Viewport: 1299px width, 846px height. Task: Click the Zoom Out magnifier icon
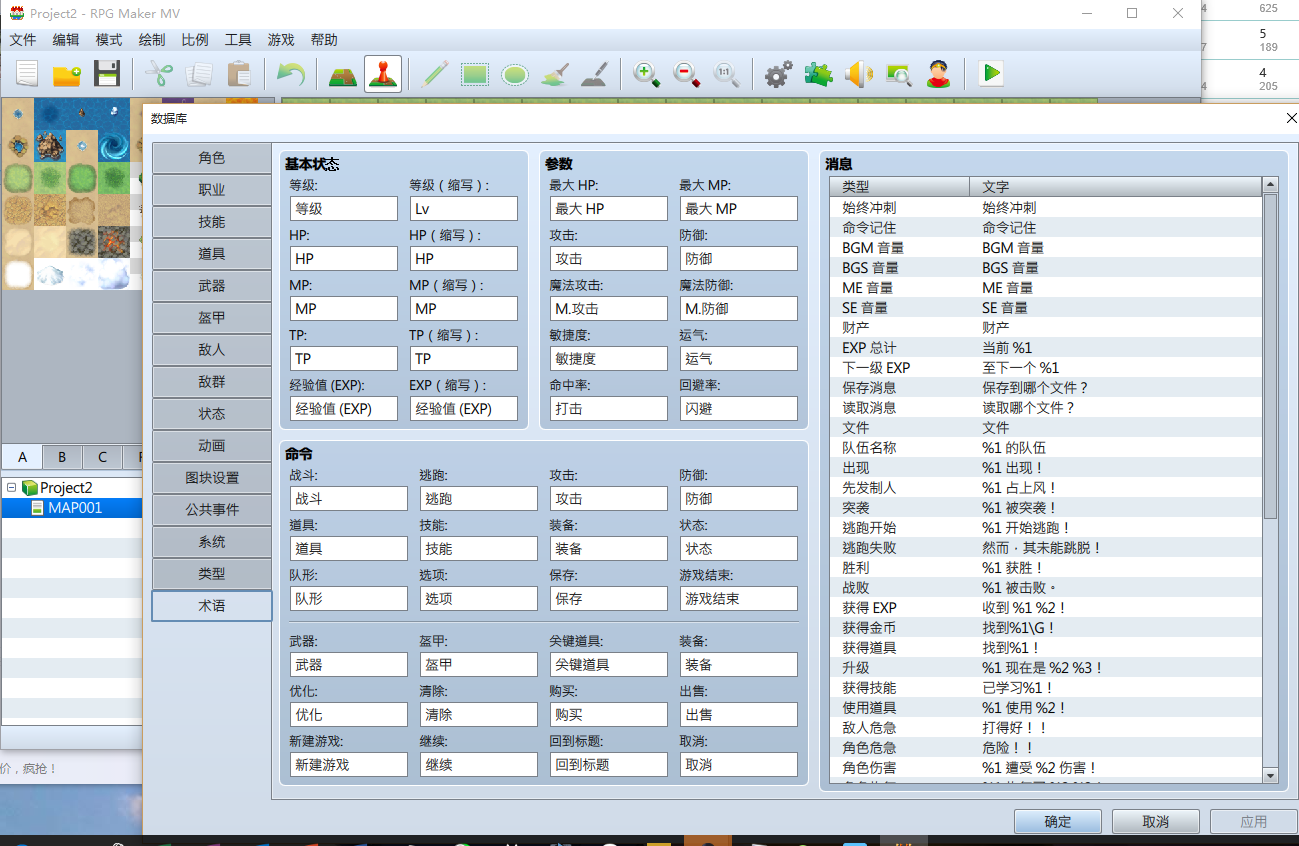pos(687,74)
